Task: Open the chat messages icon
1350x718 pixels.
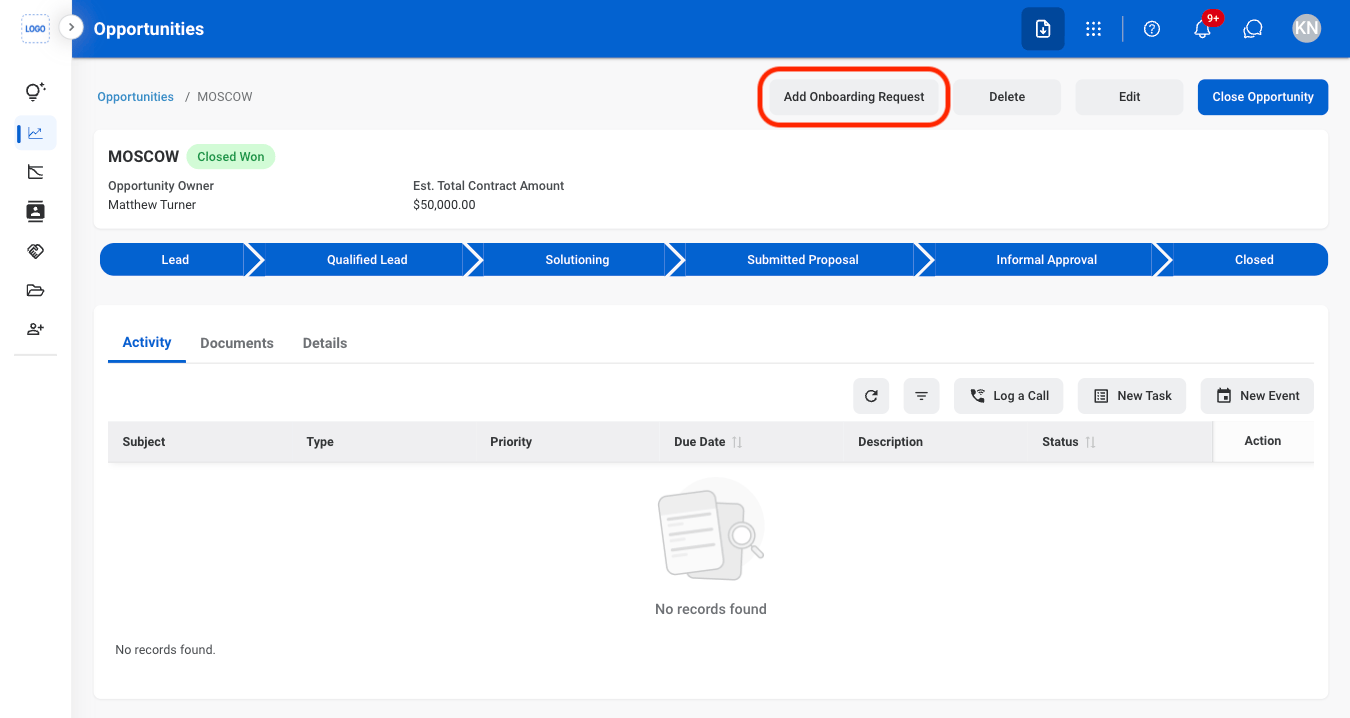Action: pyautogui.click(x=1253, y=29)
